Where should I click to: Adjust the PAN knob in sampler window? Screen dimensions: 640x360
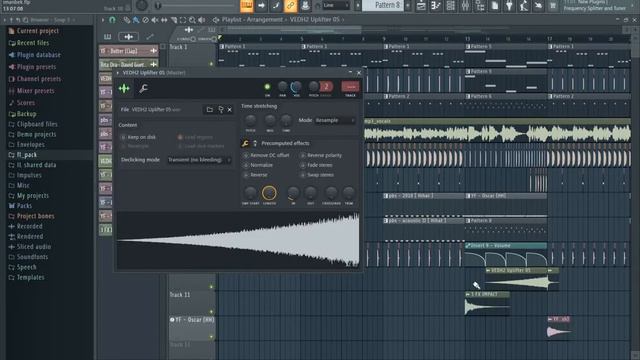(x=282, y=87)
